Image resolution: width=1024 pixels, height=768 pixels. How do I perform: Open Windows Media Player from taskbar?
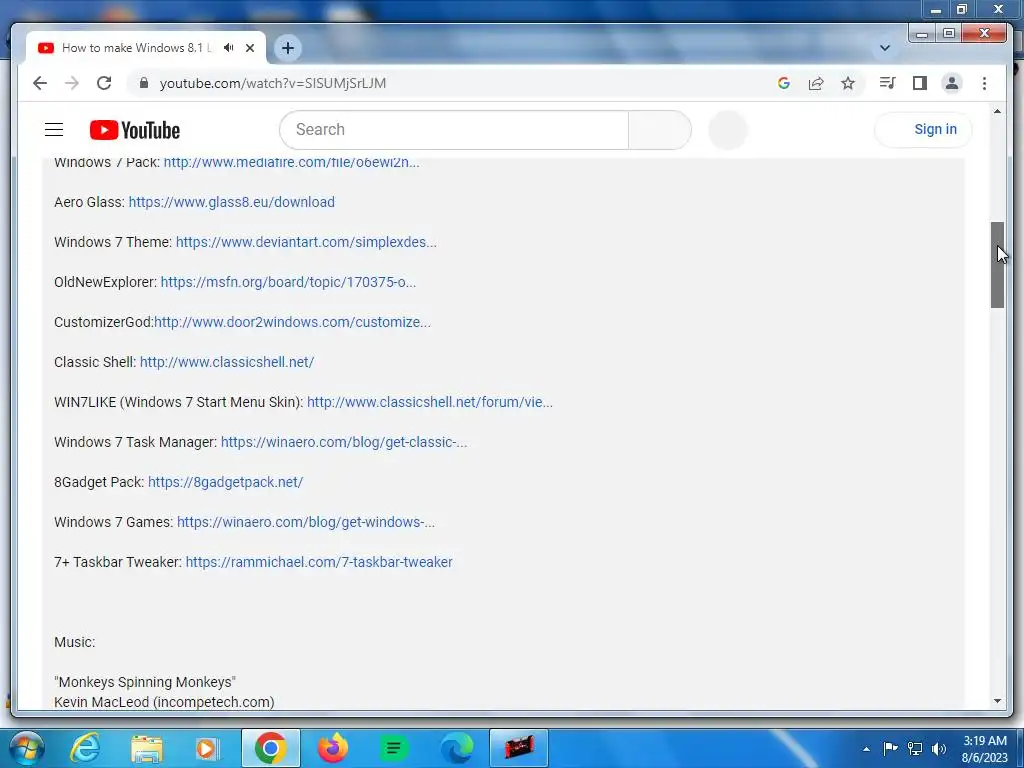pos(208,748)
